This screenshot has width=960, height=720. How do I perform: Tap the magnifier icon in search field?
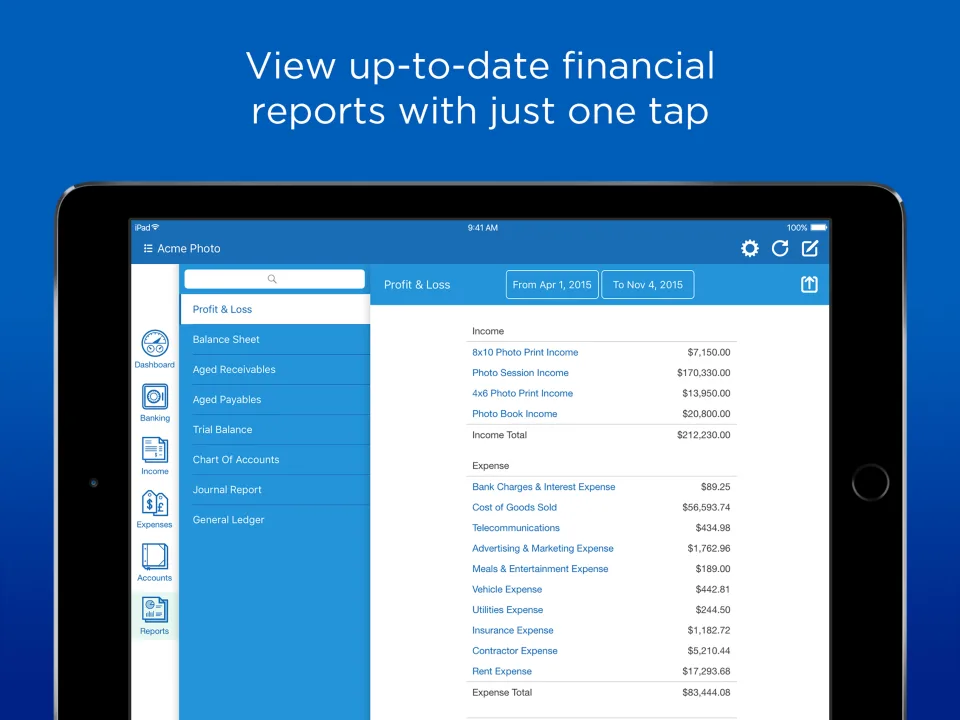(x=272, y=279)
